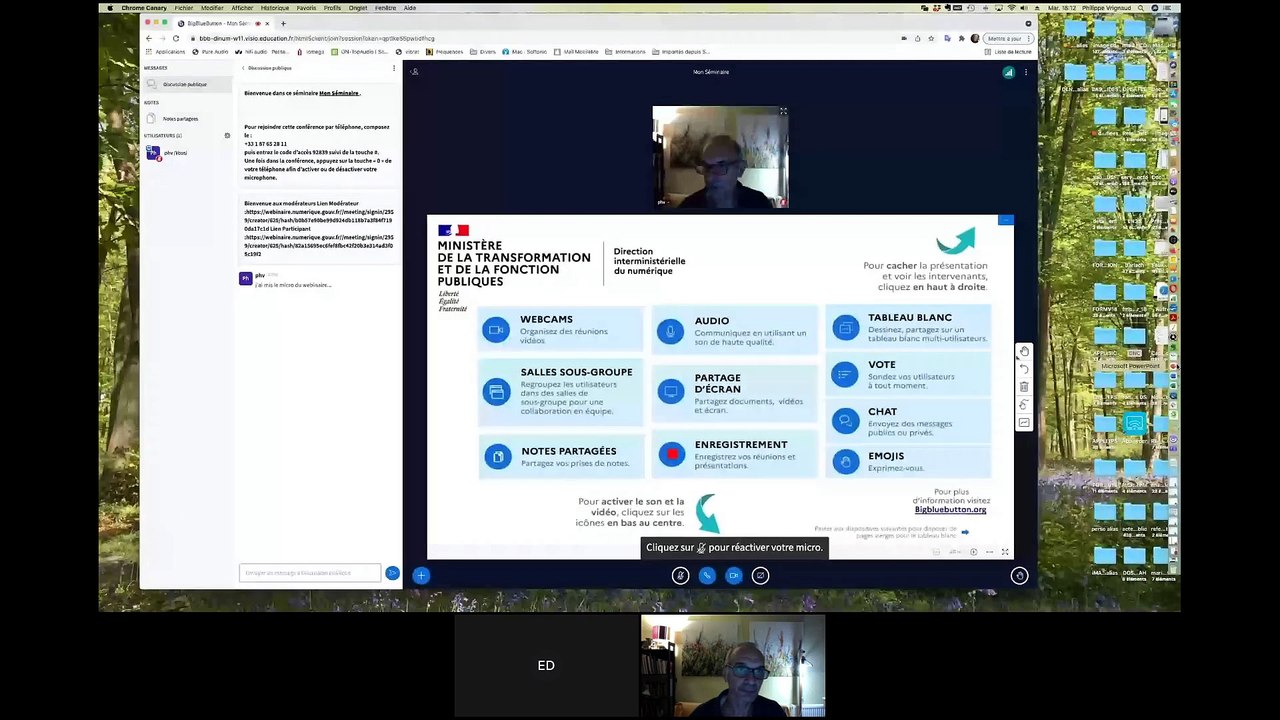
Task: Focus the chat message input field
Action: pos(310,573)
